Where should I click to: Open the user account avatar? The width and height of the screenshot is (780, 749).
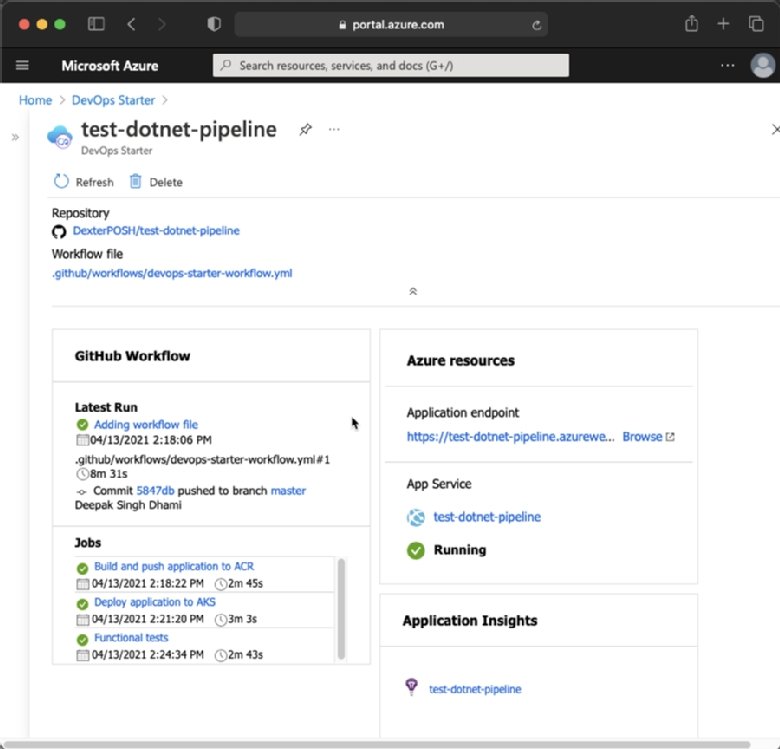coord(763,66)
